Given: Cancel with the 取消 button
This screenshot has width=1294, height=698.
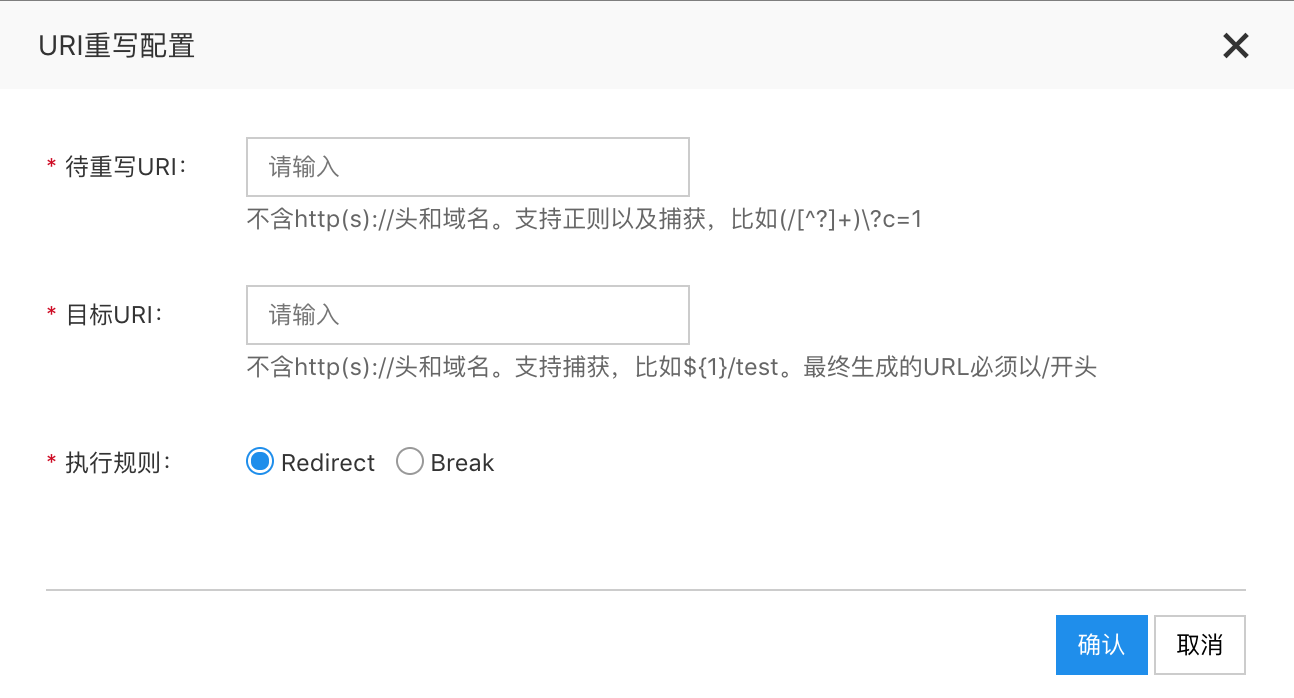Looking at the screenshot, I should coord(1200,645).
